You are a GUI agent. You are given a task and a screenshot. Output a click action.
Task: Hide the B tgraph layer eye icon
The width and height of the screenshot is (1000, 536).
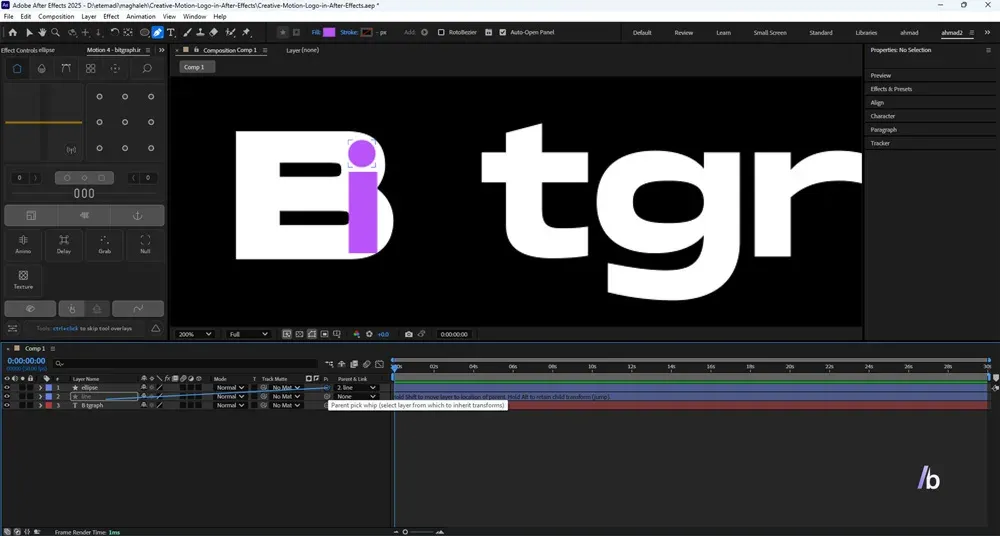click(7, 405)
